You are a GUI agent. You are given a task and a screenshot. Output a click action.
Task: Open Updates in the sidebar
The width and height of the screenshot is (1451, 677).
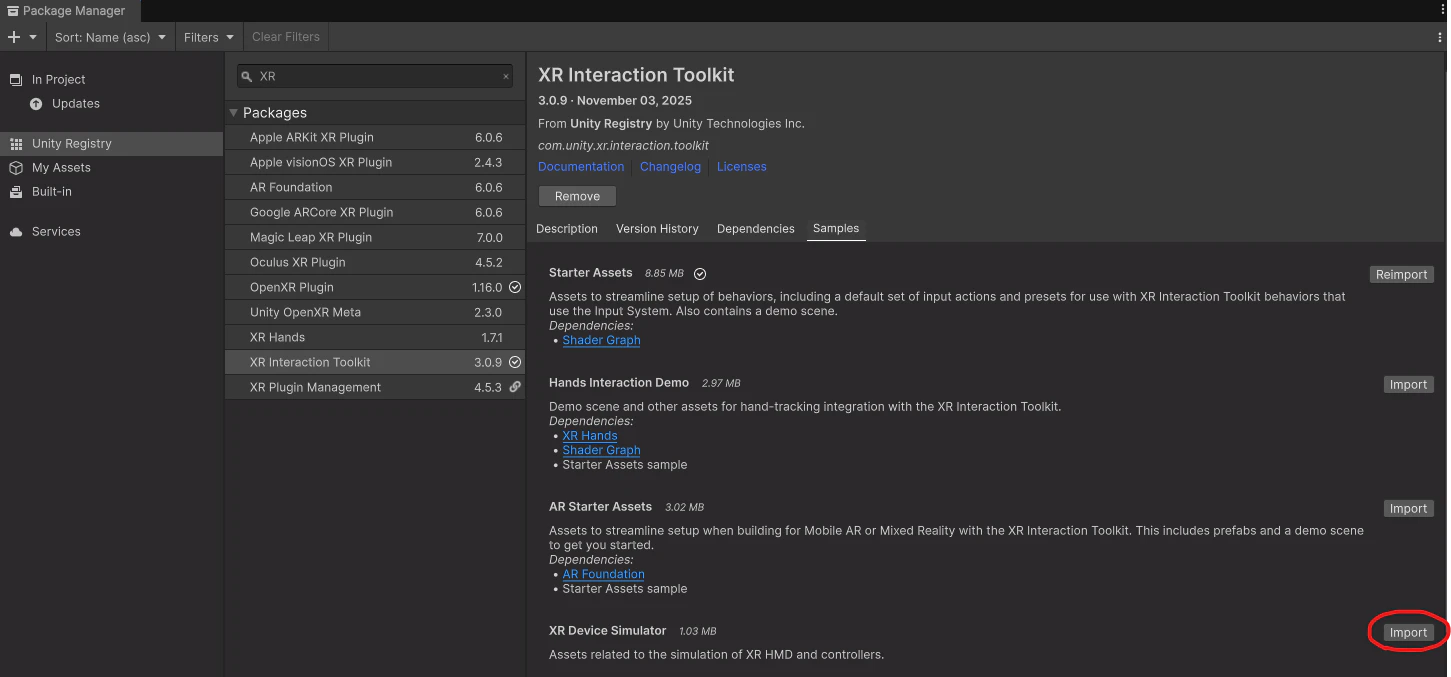[75, 104]
